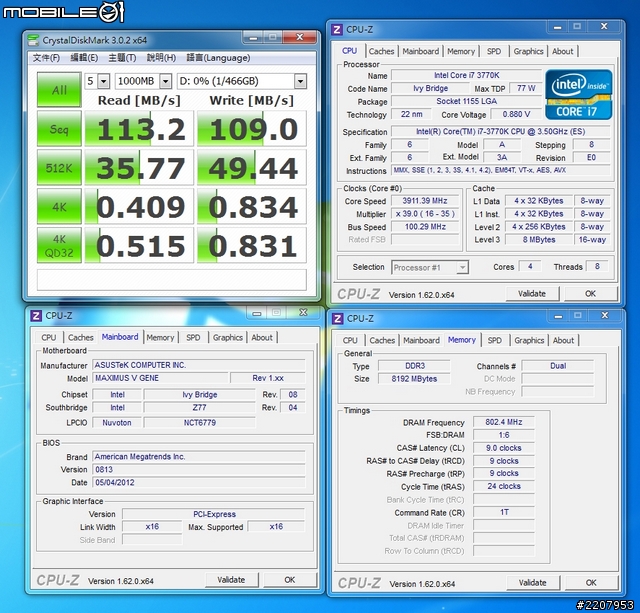
Task: Select CPU tab in the Mainboard window
Action: click(x=49, y=338)
